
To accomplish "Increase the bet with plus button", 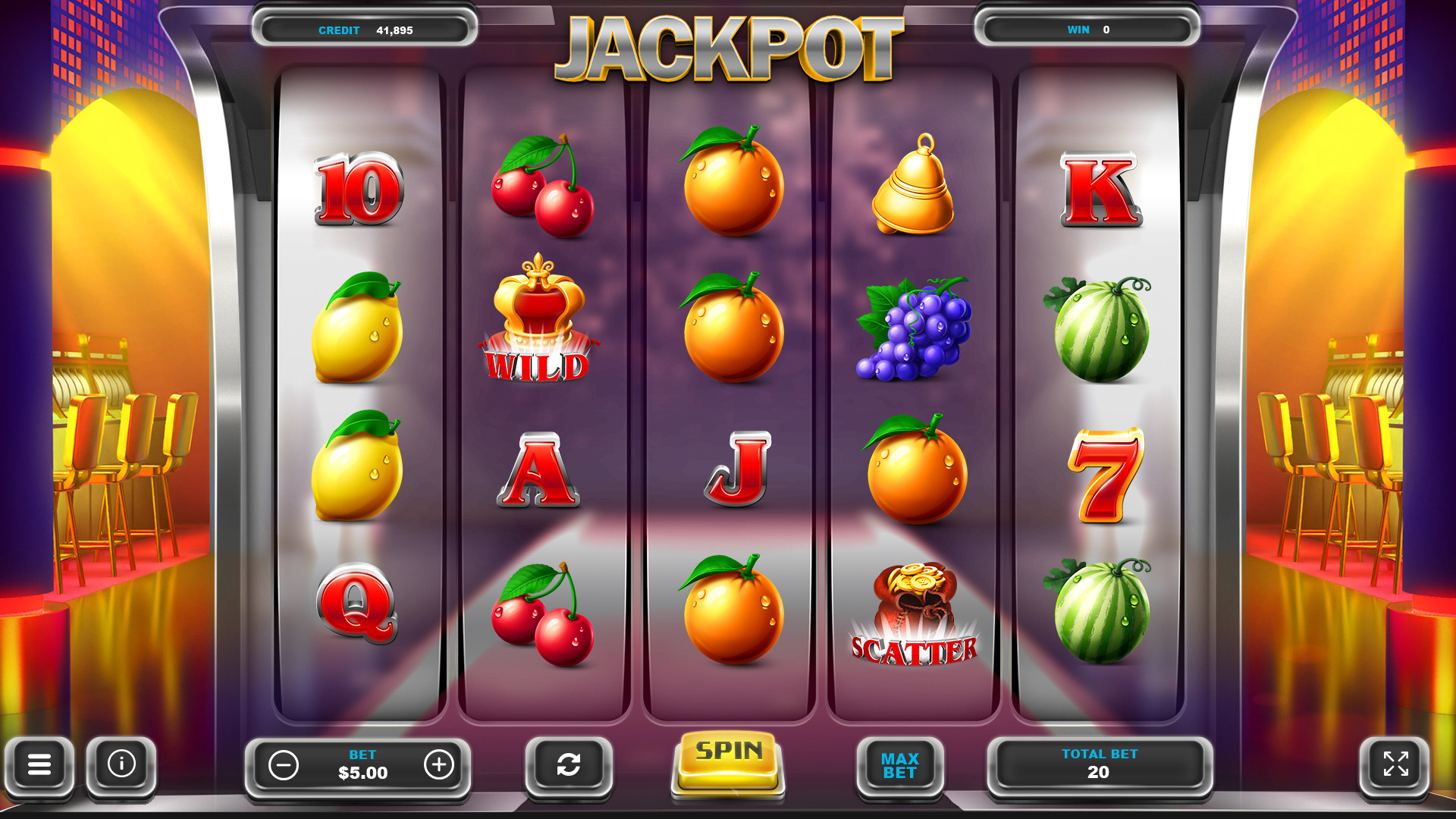I will click(x=439, y=764).
